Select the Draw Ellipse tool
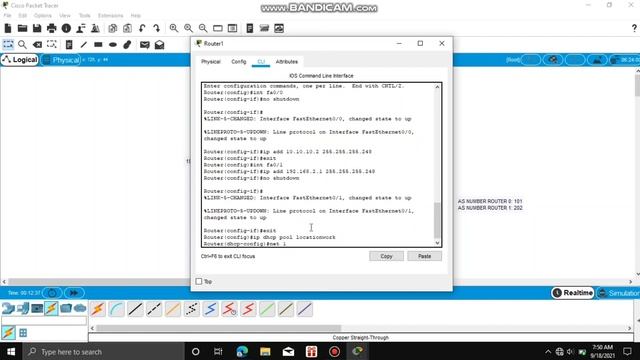The height and width of the screenshot is (360, 640). tap(113, 44)
